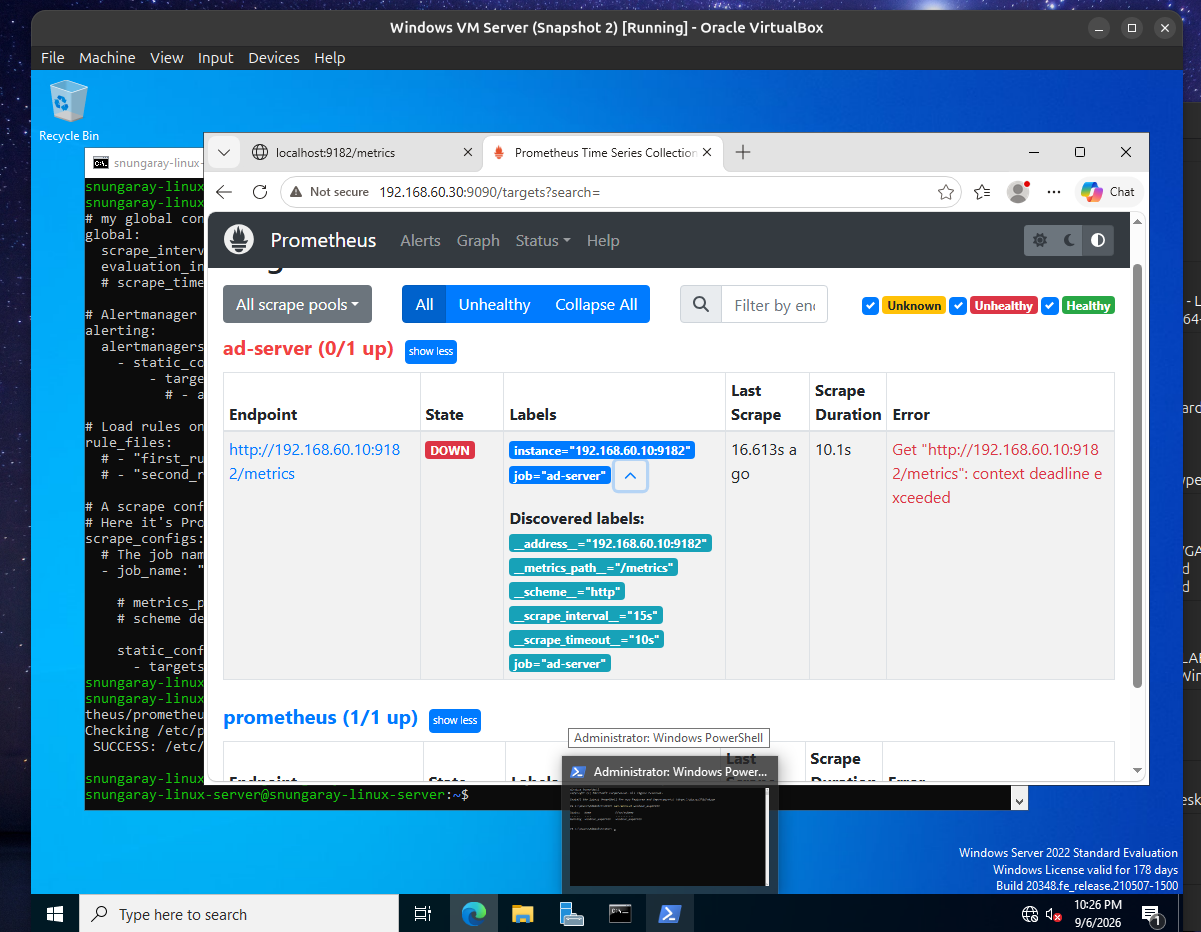This screenshot has height=932, width=1201.
Task: Open the Graph page
Action: click(x=478, y=240)
